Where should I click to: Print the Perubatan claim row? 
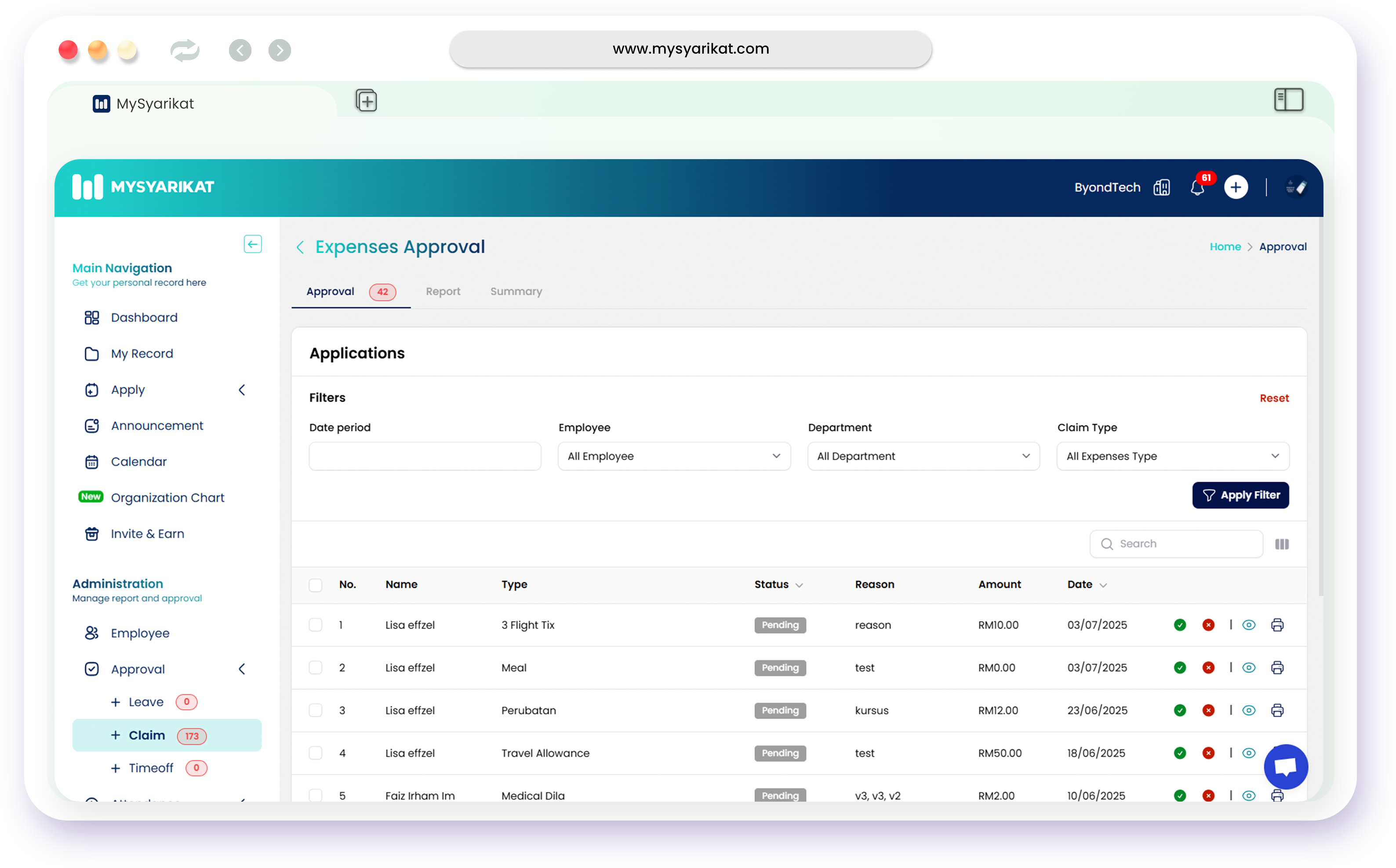click(1276, 710)
